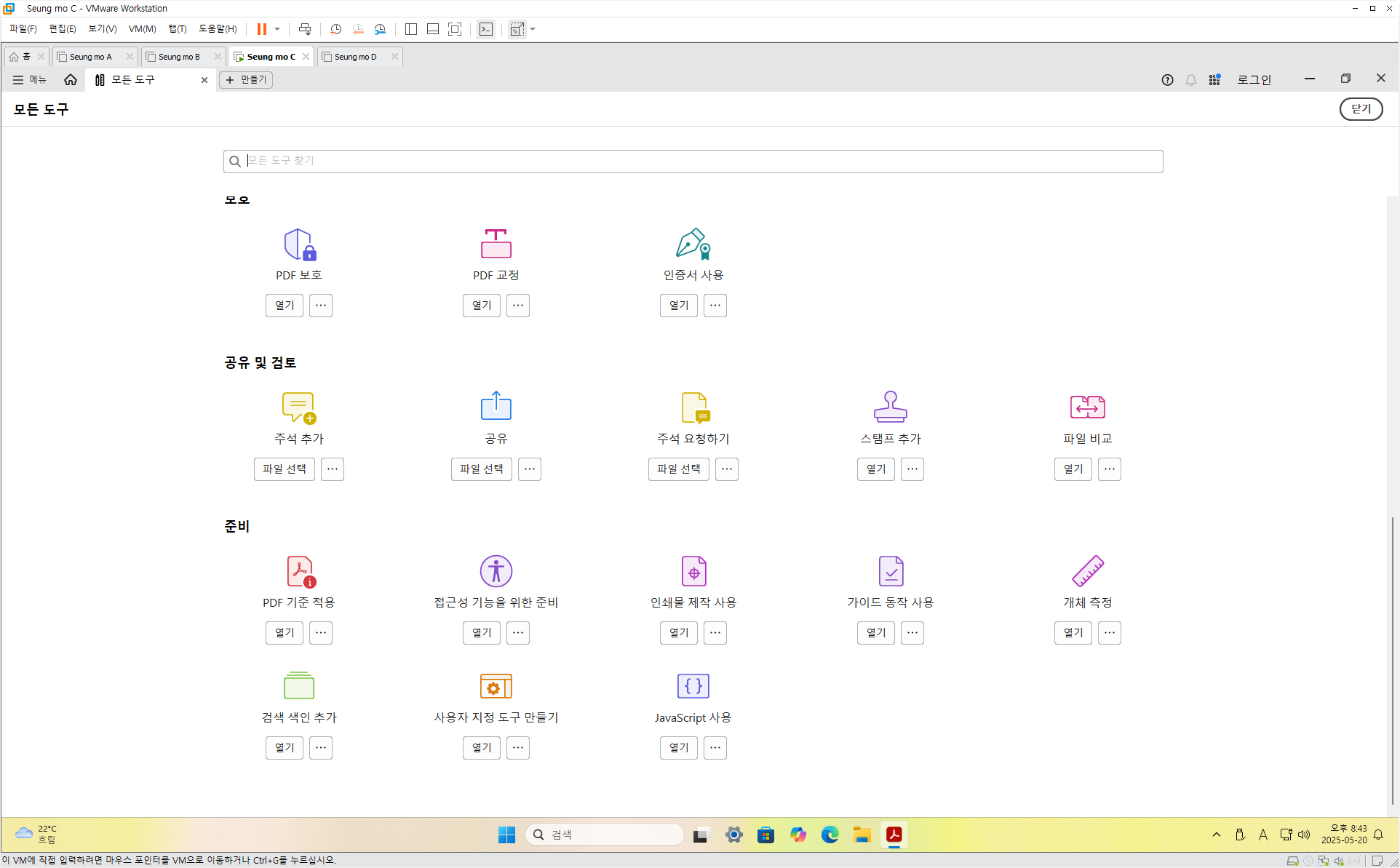The width and height of the screenshot is (1400, 868).
Task: Switch to Seung mo B tab
Action: point(179,57)
